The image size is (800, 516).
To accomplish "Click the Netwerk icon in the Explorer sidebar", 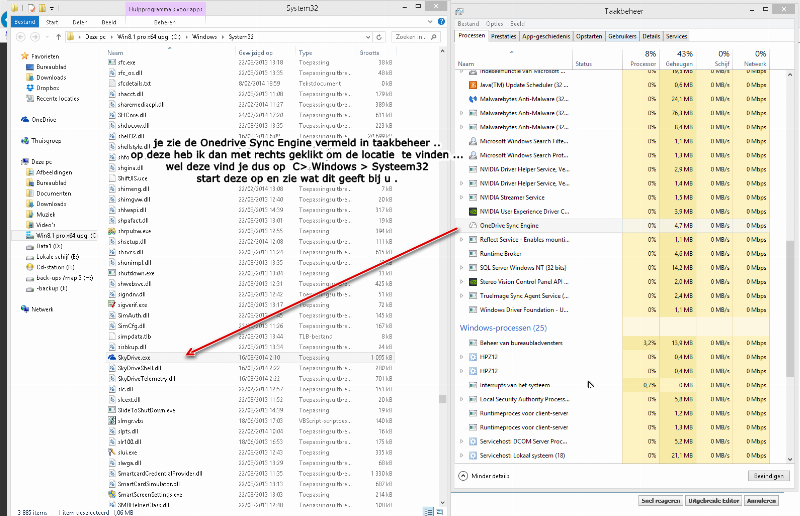I will (25, 309).
